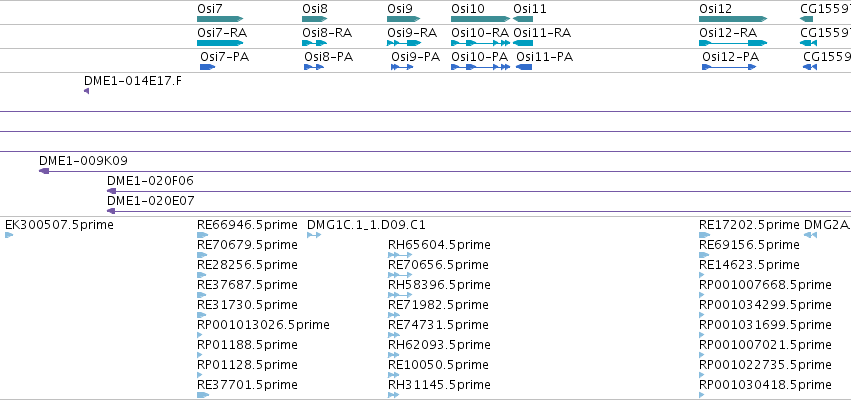Screen dimensions: 851x400
Task: Select the RP001034299.5prime EST marker
Action: click(x=702, y=315)
